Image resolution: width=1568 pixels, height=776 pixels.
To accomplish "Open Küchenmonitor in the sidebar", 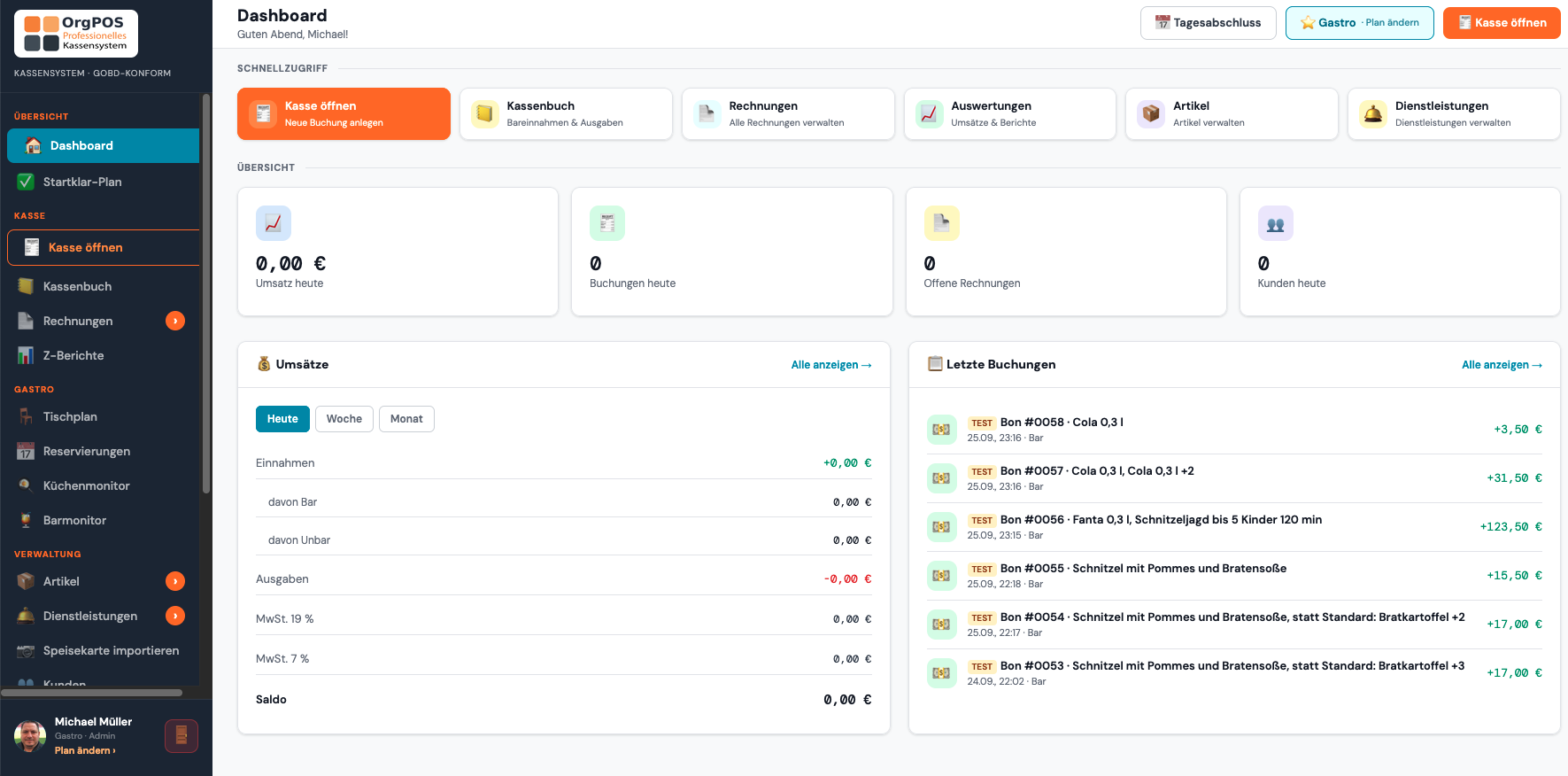I will tap(103, 485).
